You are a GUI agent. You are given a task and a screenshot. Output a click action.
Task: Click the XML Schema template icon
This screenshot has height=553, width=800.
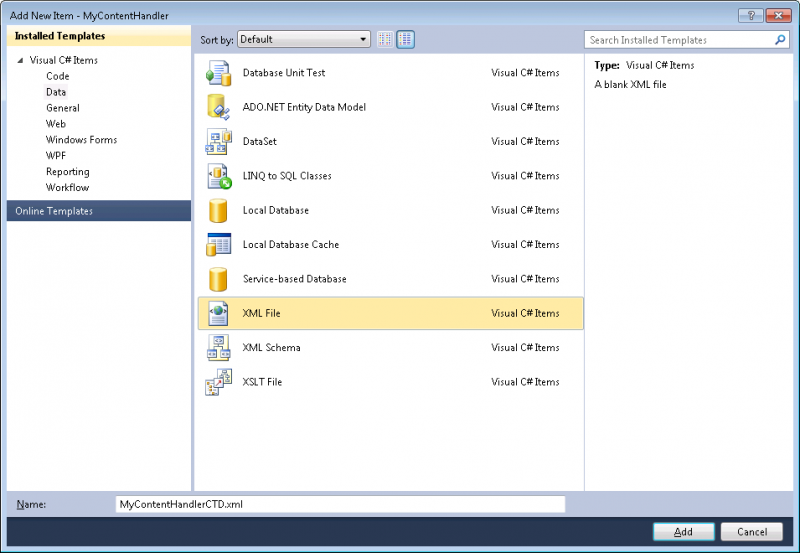tap(218, 347)
